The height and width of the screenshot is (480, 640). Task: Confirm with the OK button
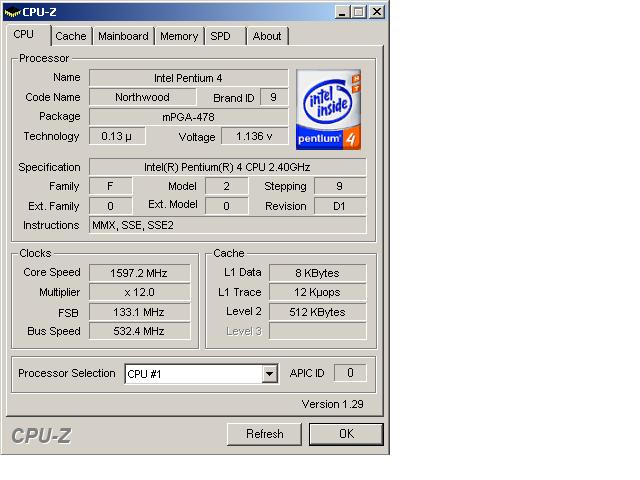346,433
